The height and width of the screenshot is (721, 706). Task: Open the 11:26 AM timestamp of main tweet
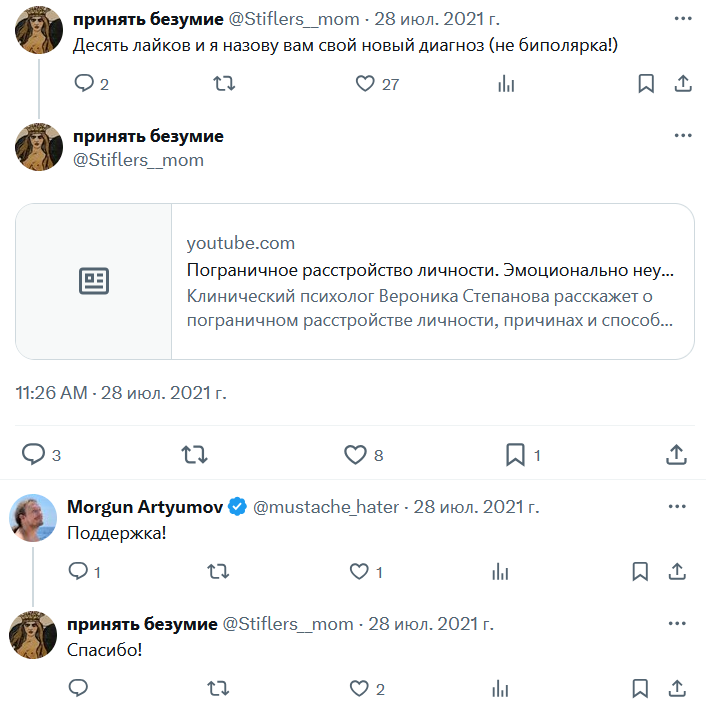pos(52,393)
